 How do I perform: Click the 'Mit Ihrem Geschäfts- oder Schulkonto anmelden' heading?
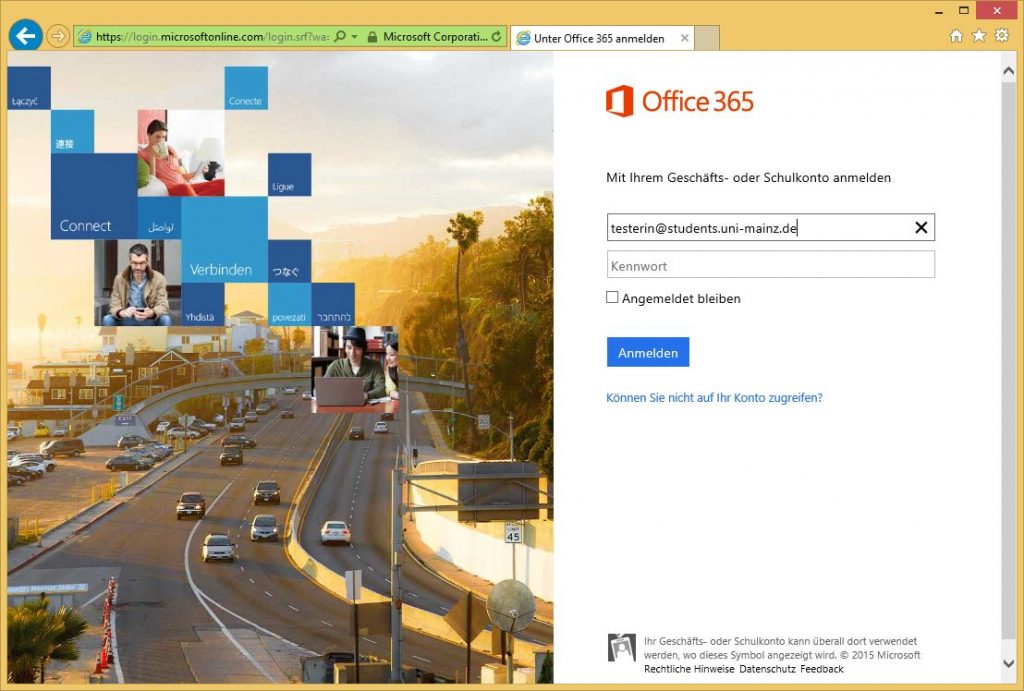coord(748,178)
